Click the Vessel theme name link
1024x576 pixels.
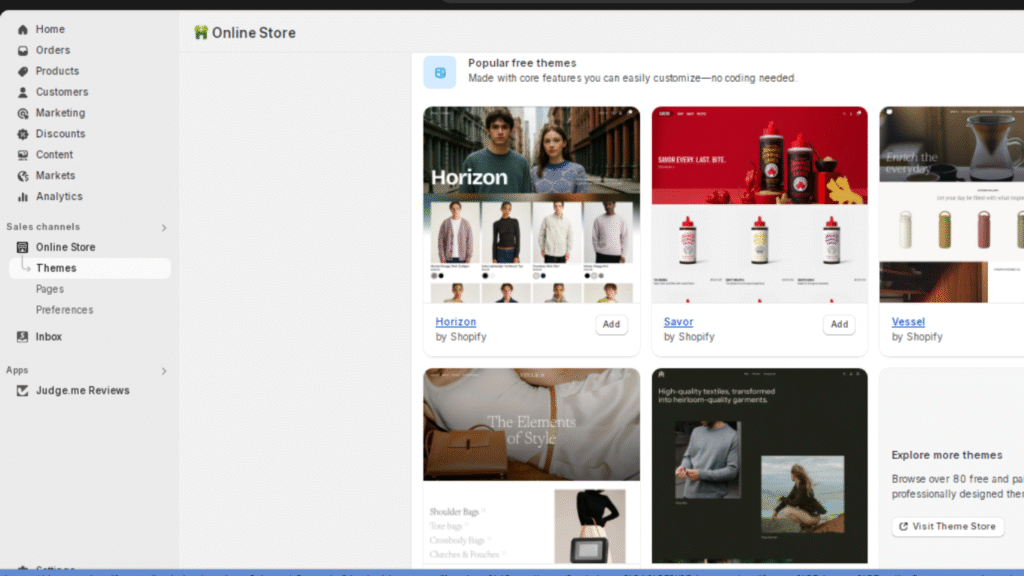[x=908, y=322]
